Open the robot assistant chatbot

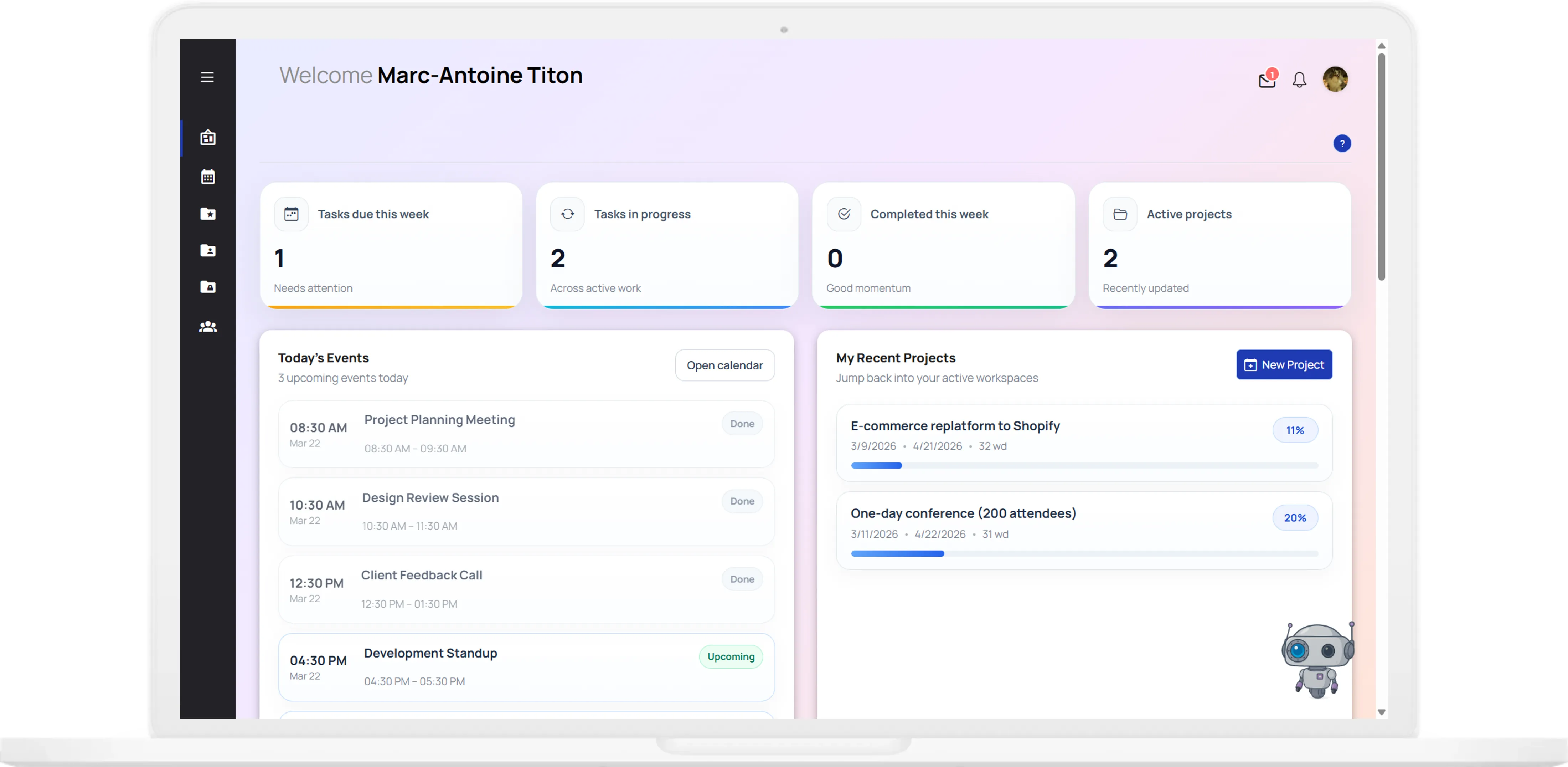click(x=1318, y=660)
